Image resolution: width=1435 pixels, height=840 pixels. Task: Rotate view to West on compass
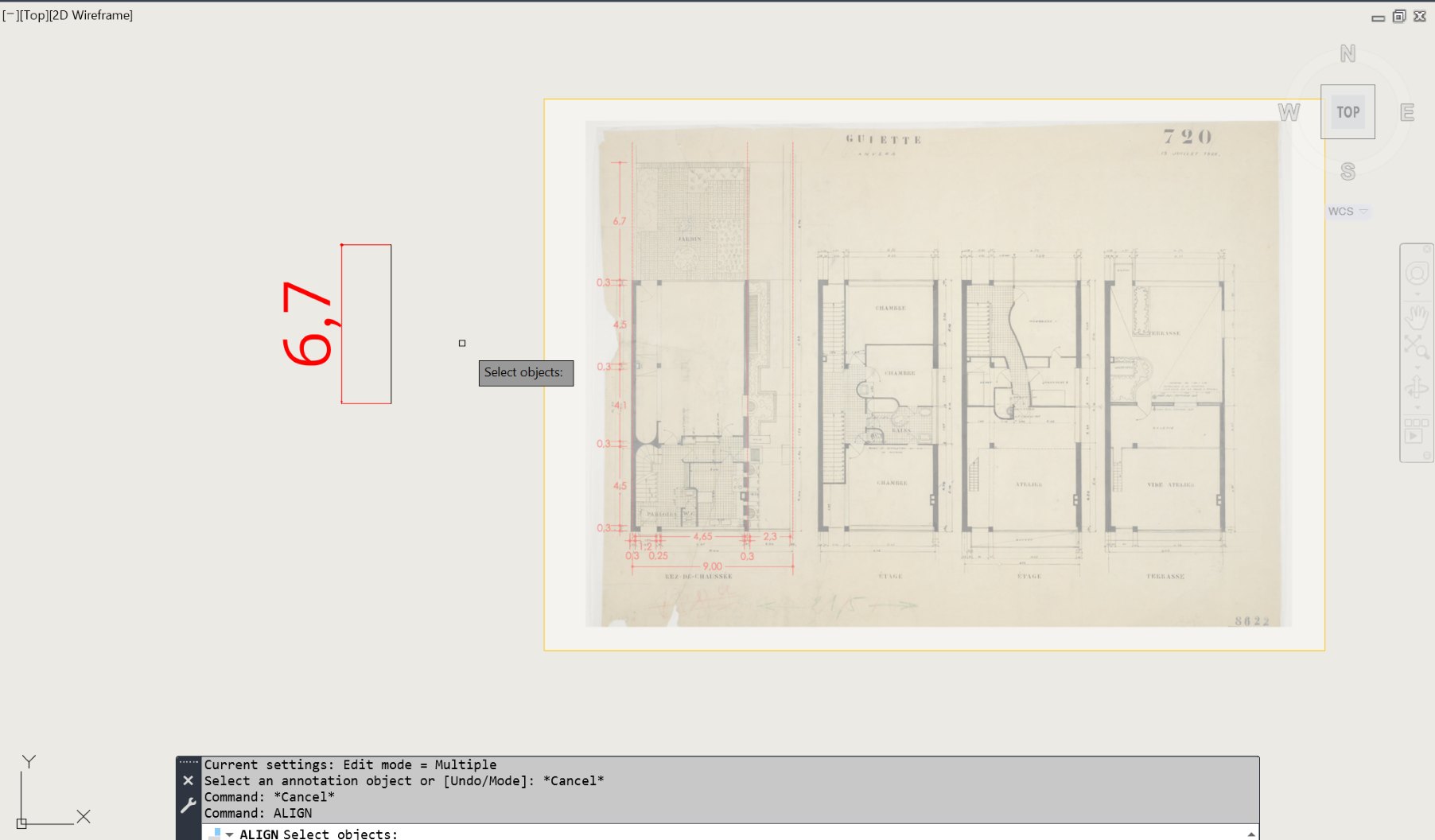1289,112
